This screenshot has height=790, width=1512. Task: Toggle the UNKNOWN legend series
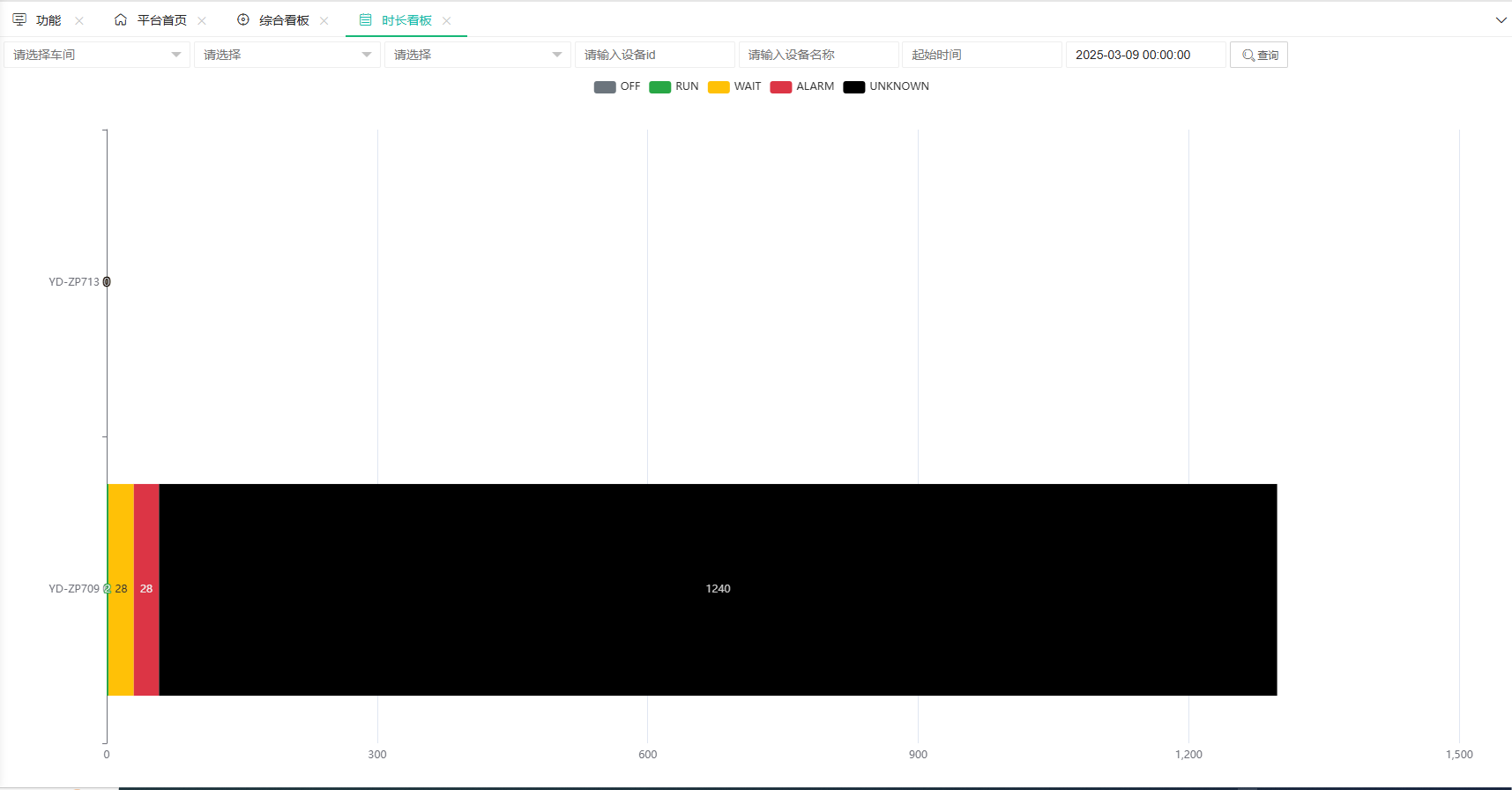pos(886,86)
